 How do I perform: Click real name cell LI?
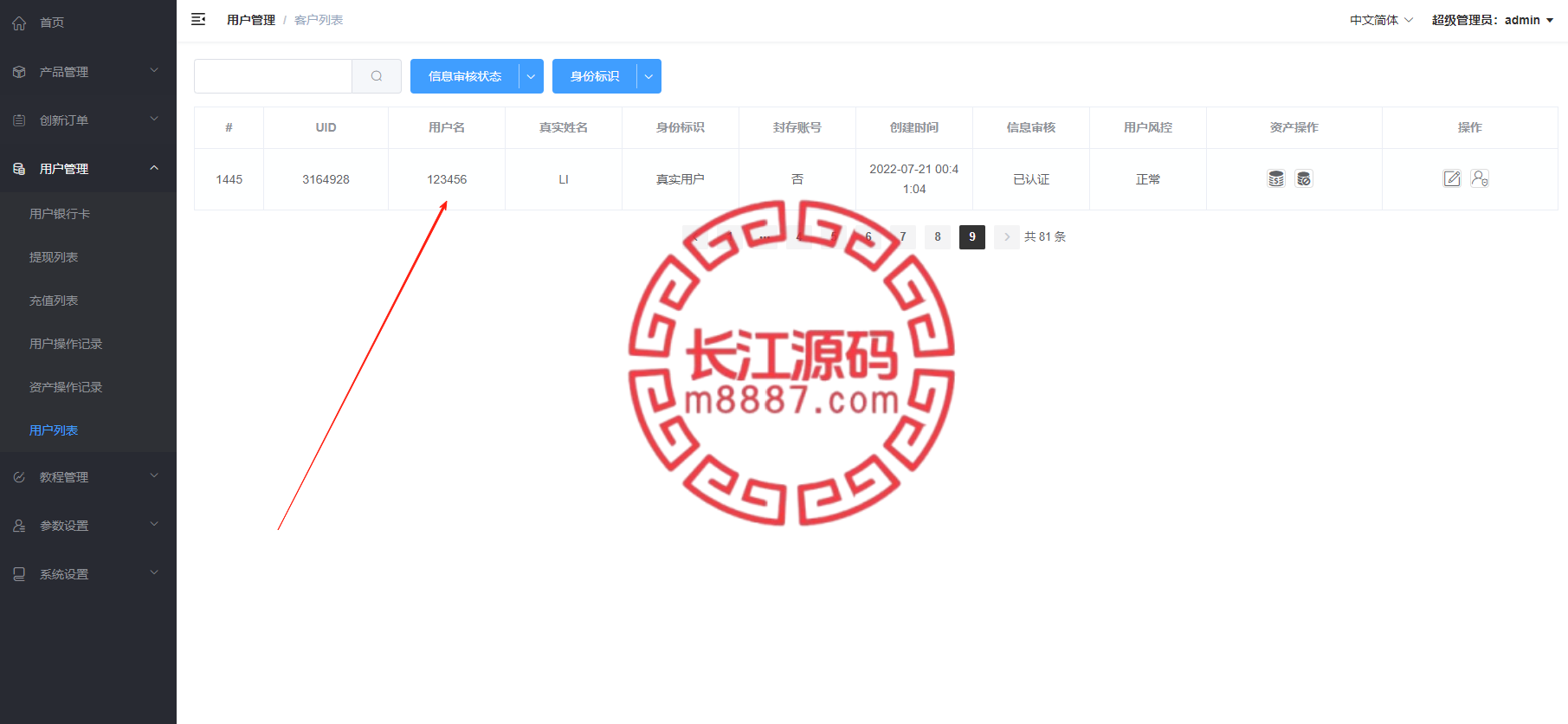564,179
